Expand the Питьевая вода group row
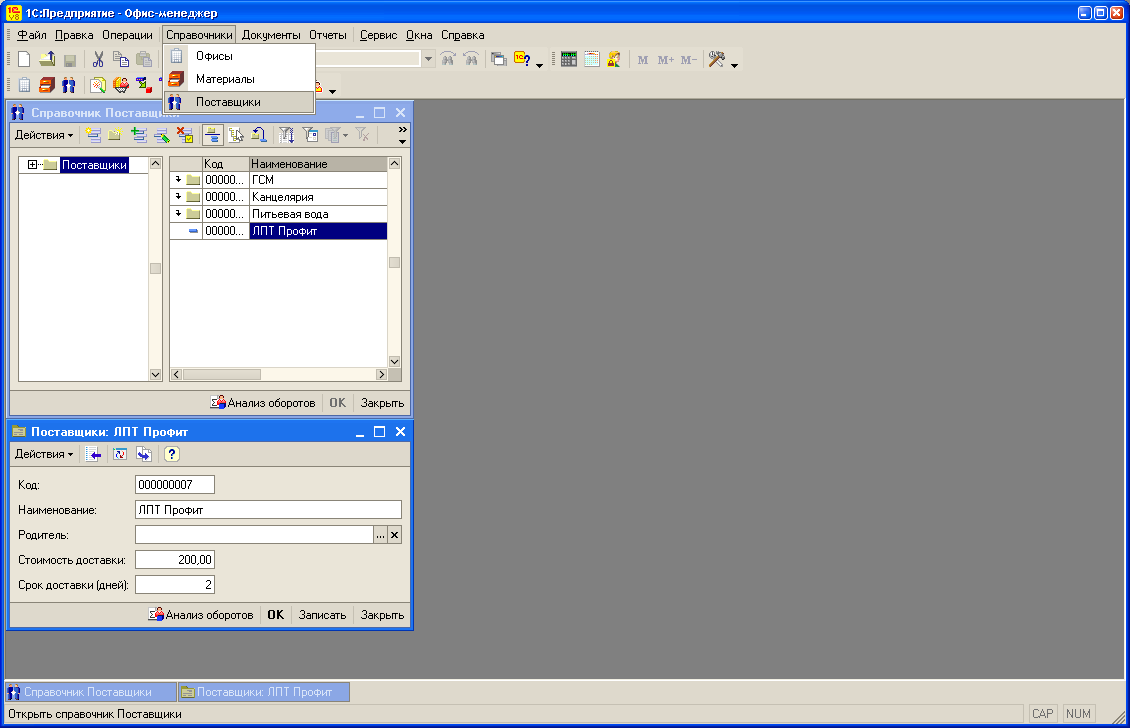The height and width of the screenshot is (728, 1130). click(x=178, y=213)
